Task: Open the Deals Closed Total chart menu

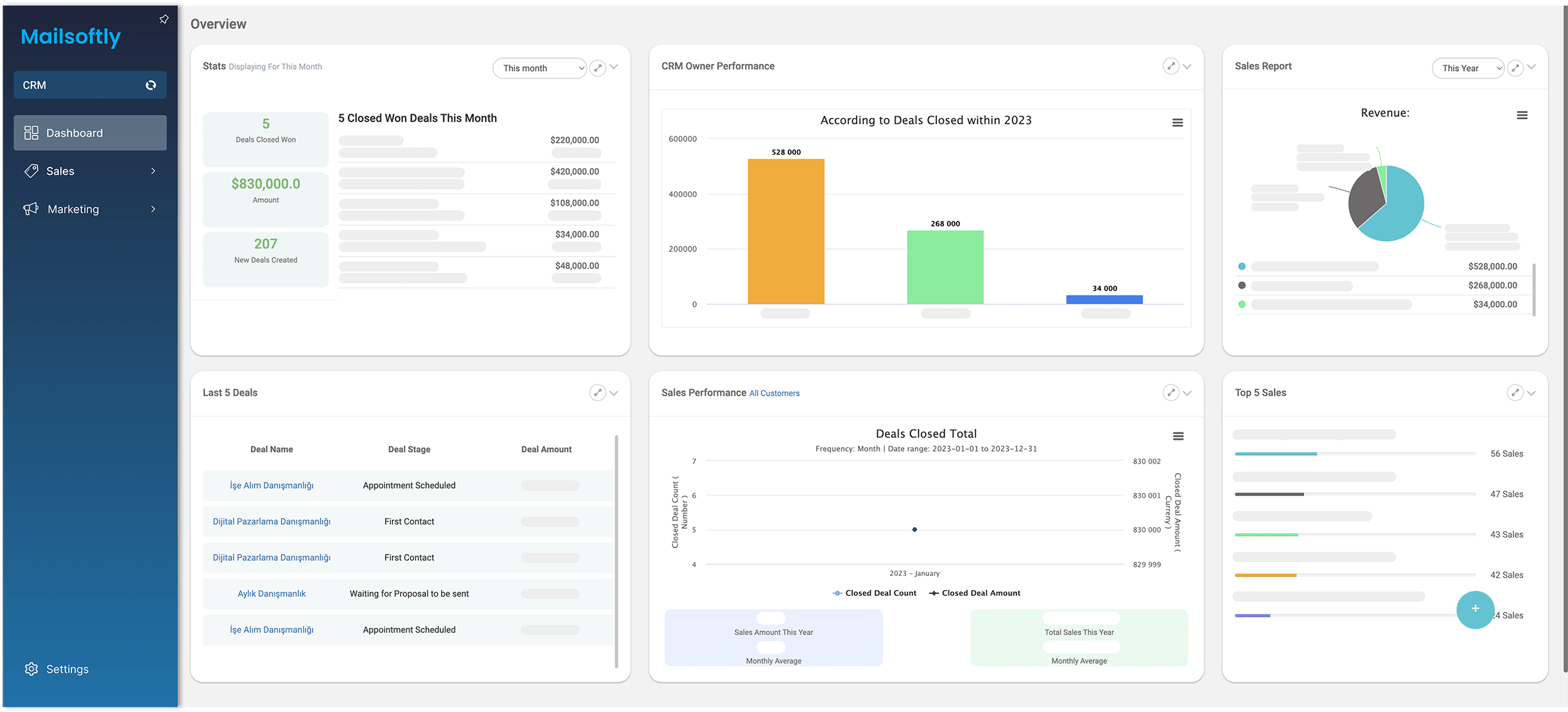Action: (1178, 436)
